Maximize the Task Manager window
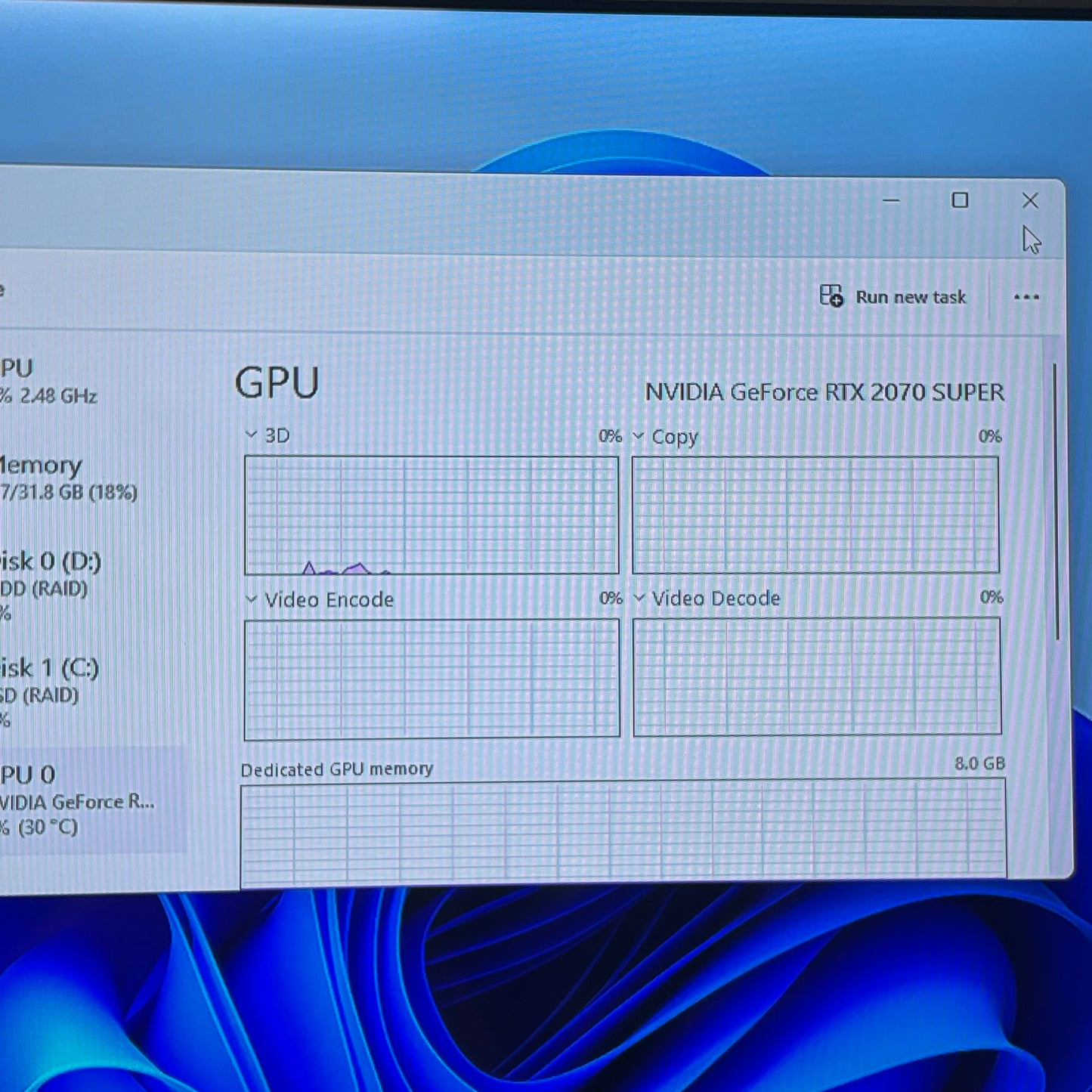The width and height of the screenshot is (1092, 1092). [x=960, y=200]
